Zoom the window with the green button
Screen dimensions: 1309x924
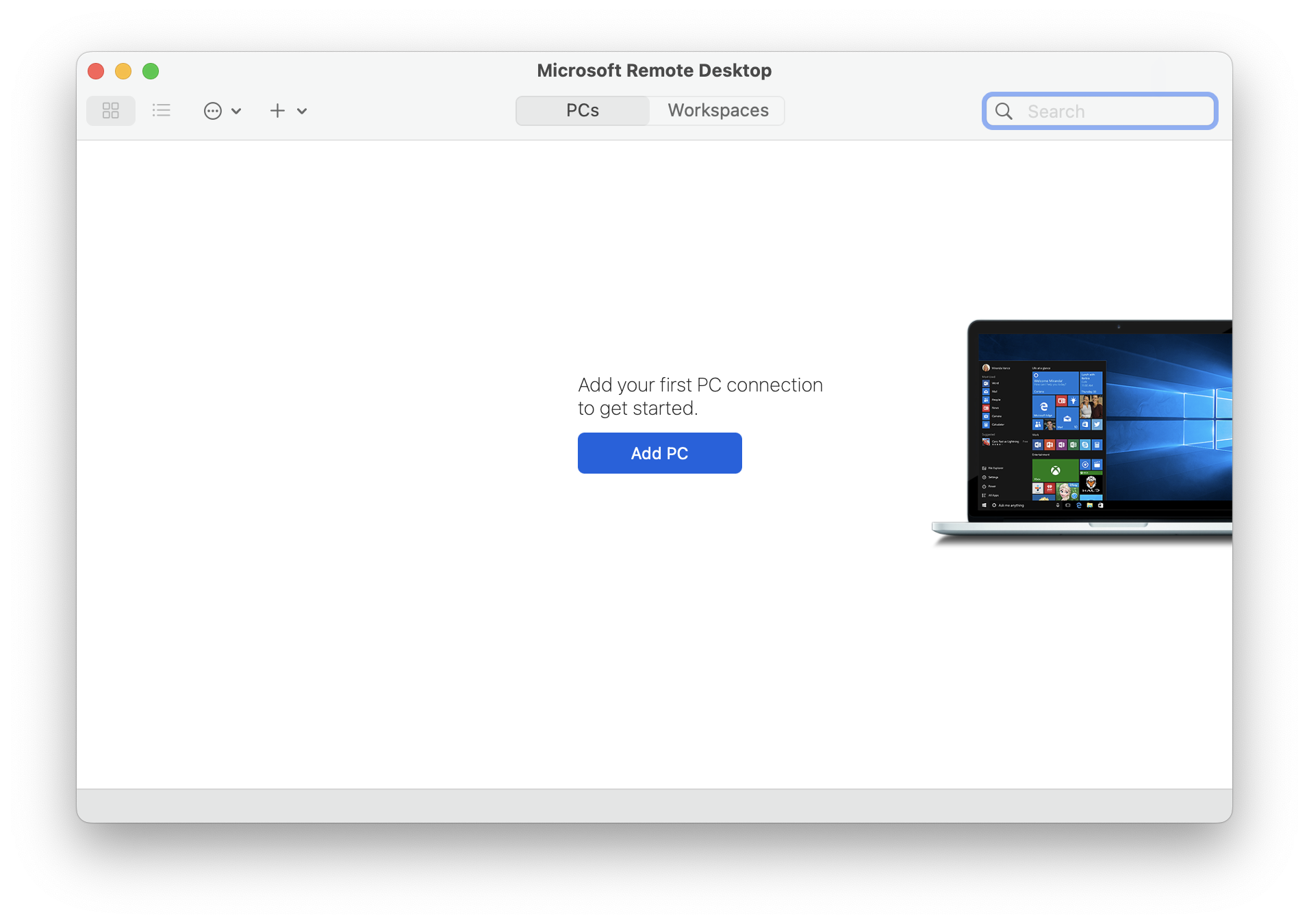click(x=151, y=71)
